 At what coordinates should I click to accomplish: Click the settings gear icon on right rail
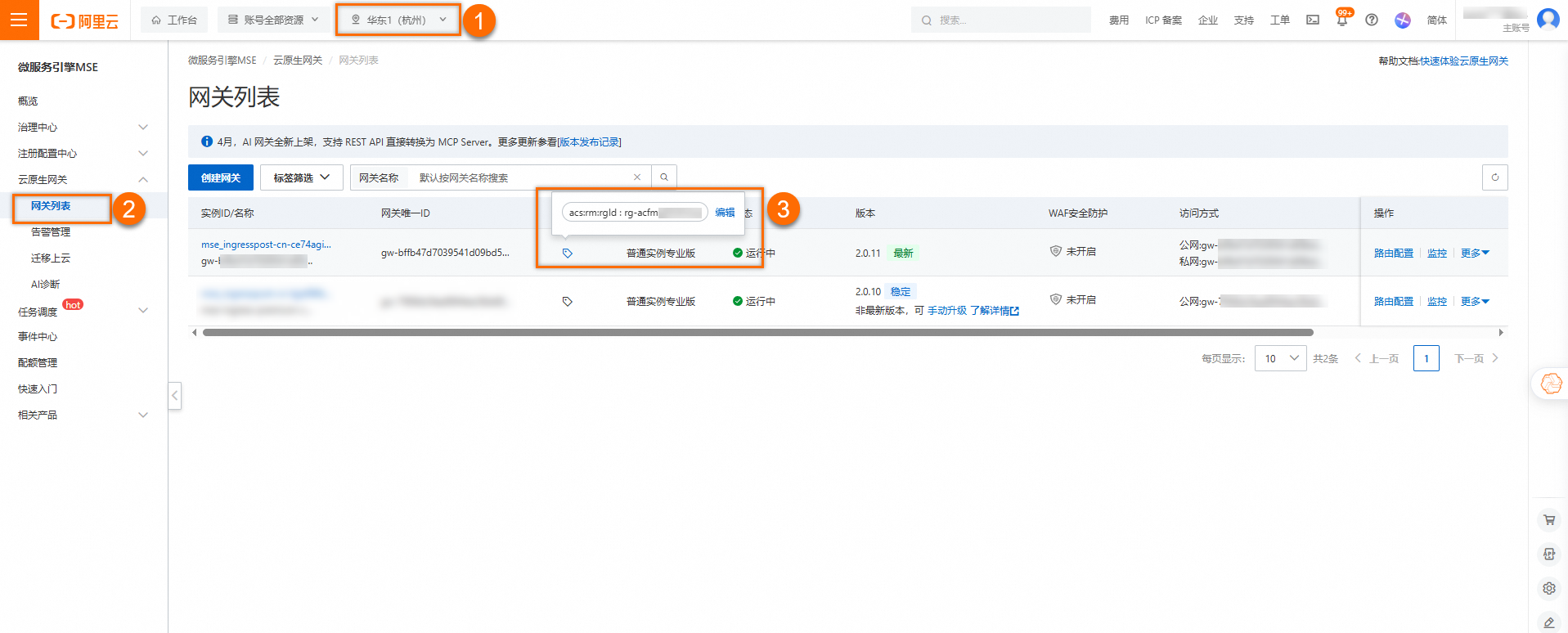click(x=1549, y=588)
